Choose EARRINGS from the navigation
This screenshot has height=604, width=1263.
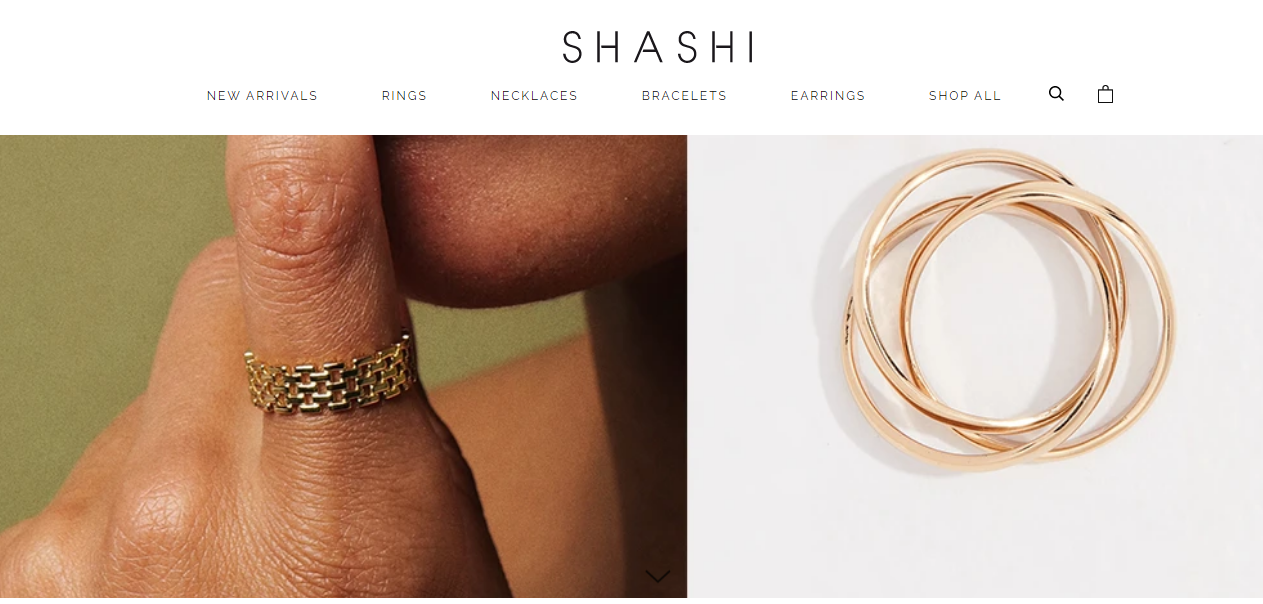coord(828,96)
